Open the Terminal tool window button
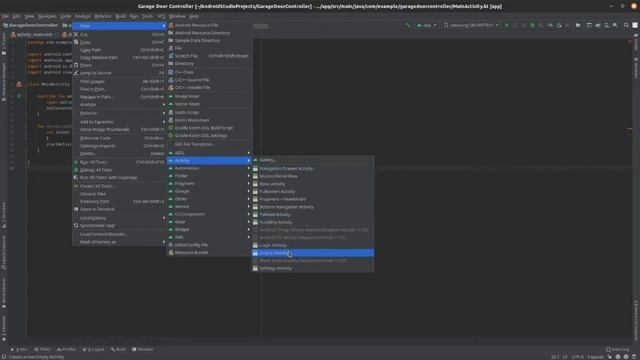640x360 pixels. click(143, 349)
